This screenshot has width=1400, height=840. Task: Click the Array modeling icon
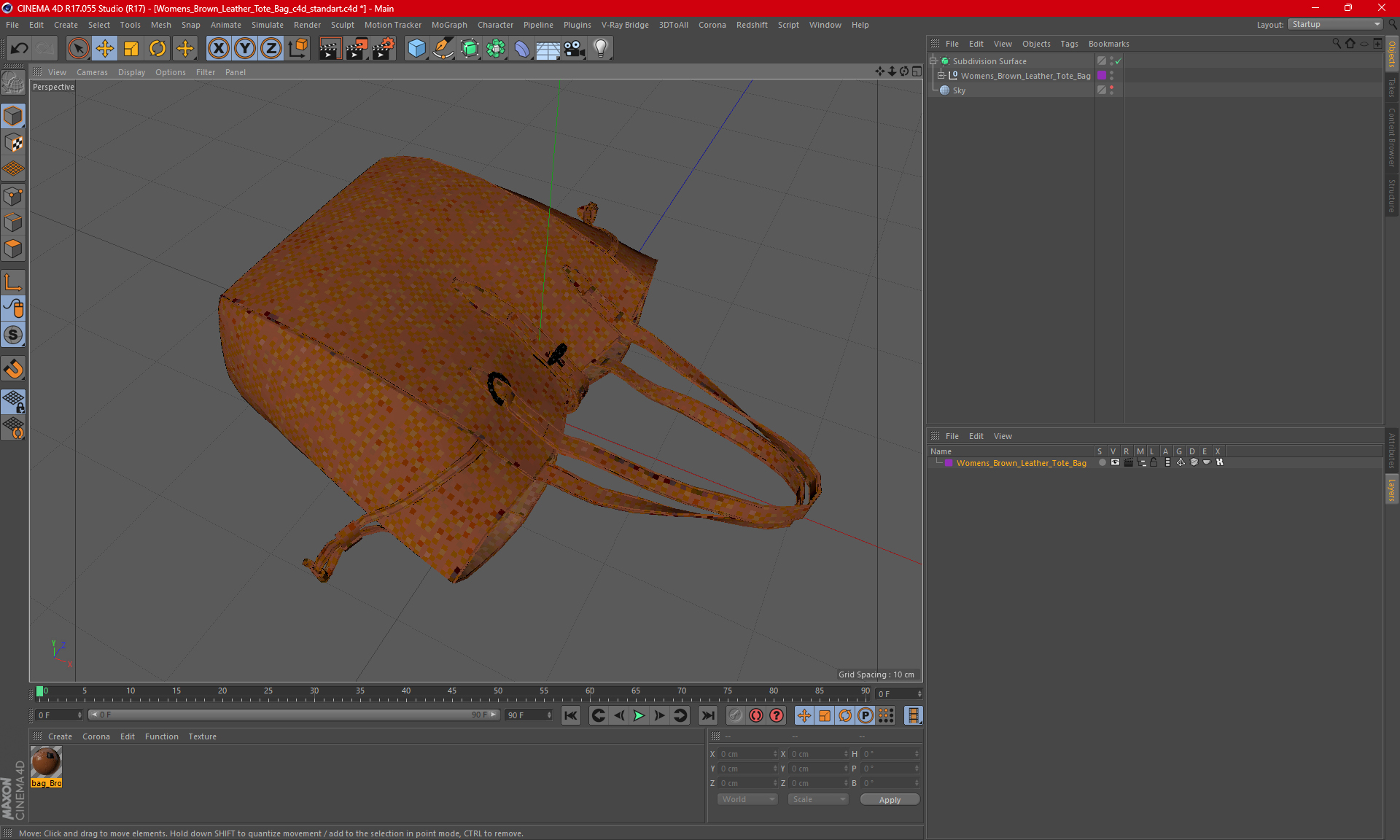[x=496, y=49]
